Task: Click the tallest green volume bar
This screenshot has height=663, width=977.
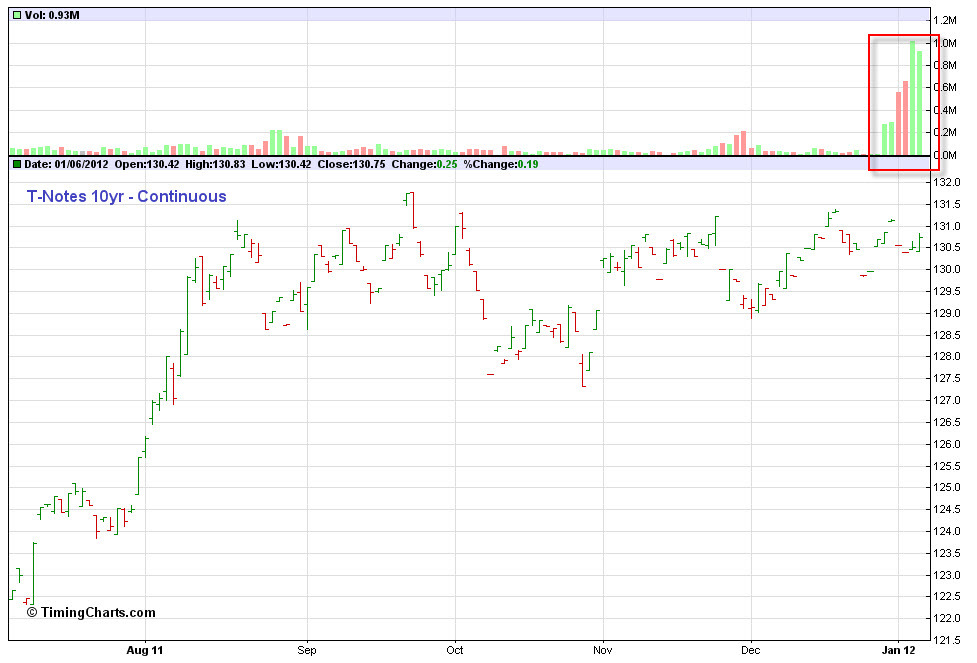Action: (912, 98)
